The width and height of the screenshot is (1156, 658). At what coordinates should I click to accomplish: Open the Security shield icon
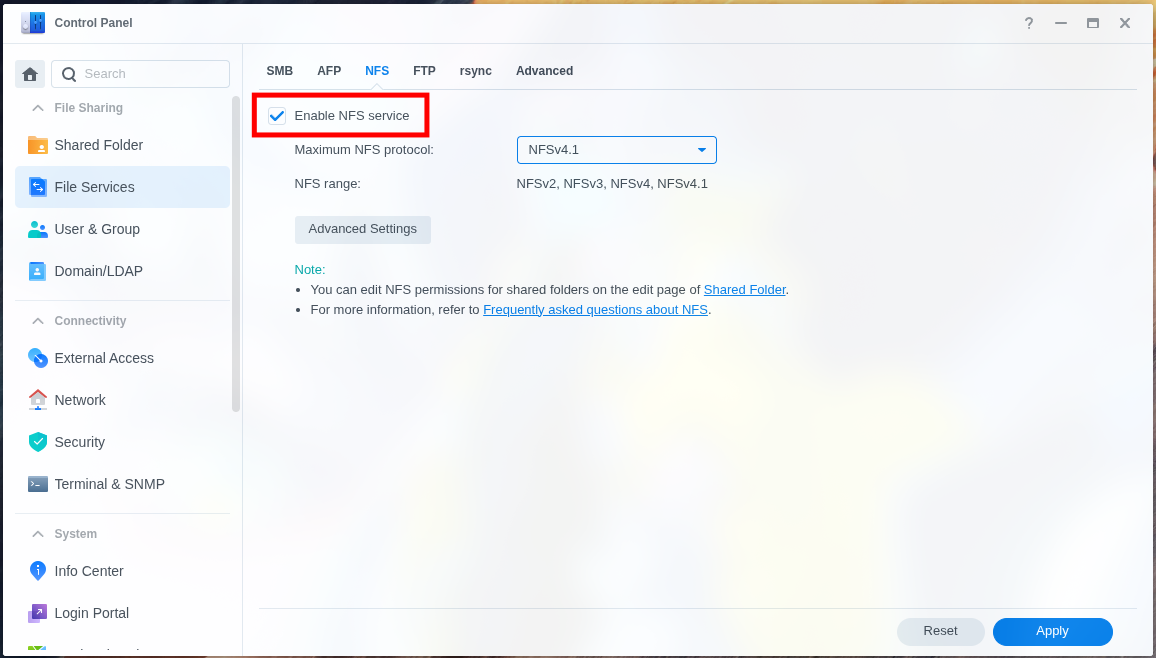[x=38, y=442]
